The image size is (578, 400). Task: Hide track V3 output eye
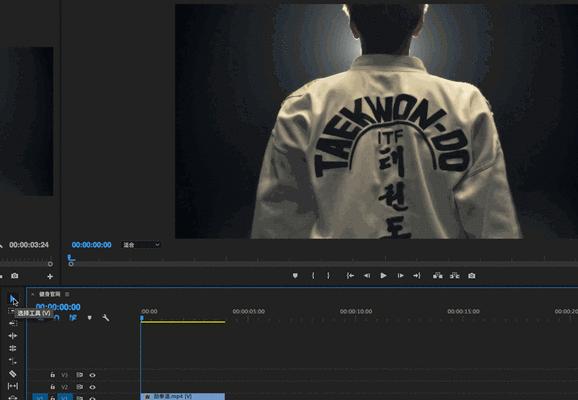pyautogui.click(x=93, y=375)
